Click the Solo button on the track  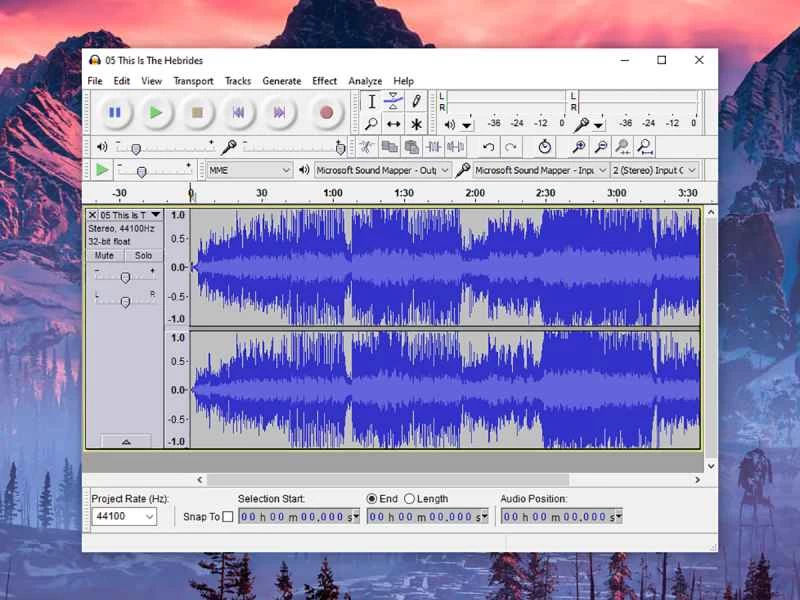point(143,256)
